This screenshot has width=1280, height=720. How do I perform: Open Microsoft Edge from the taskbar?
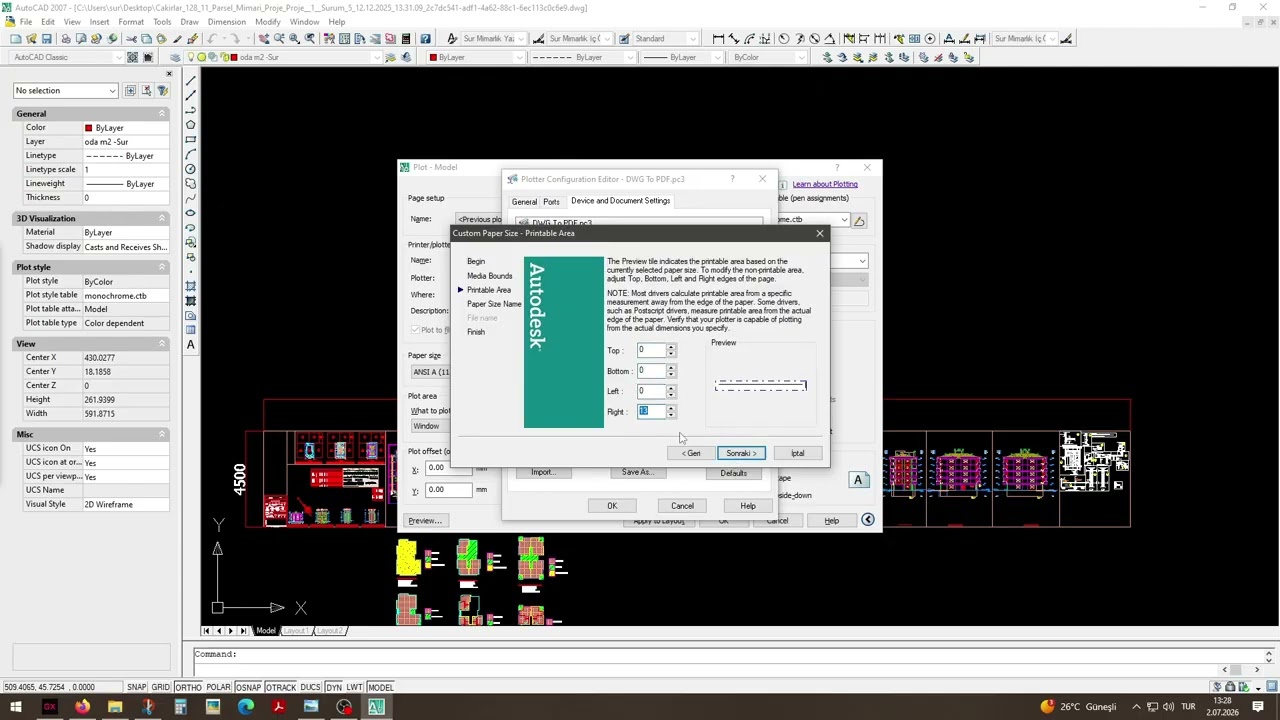click(x=246, y=707)
